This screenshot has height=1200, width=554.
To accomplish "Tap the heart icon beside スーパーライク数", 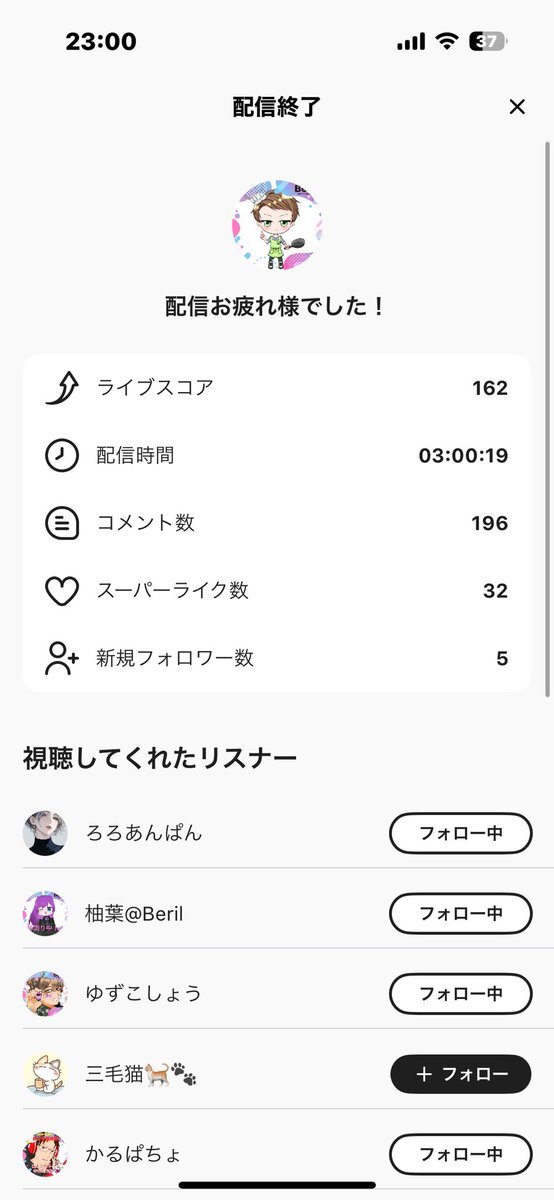I will [62, 591].
